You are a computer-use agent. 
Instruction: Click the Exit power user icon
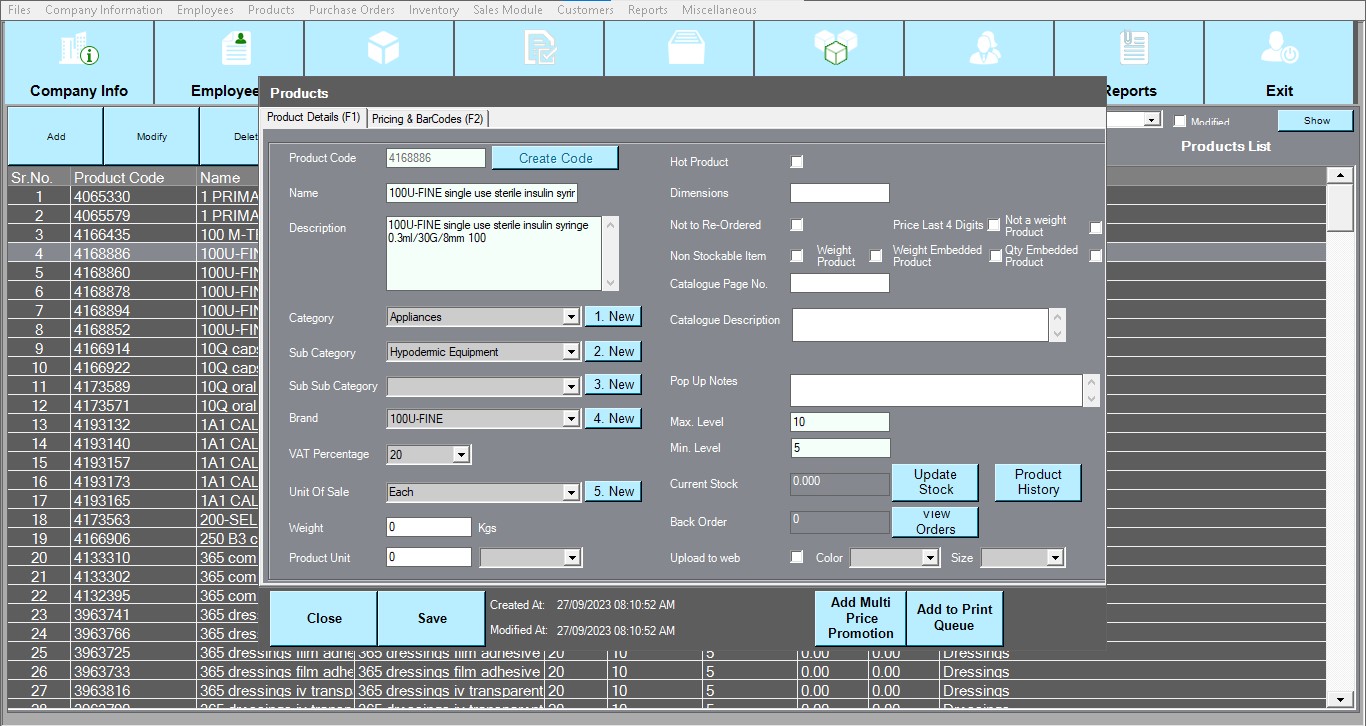1279,48
